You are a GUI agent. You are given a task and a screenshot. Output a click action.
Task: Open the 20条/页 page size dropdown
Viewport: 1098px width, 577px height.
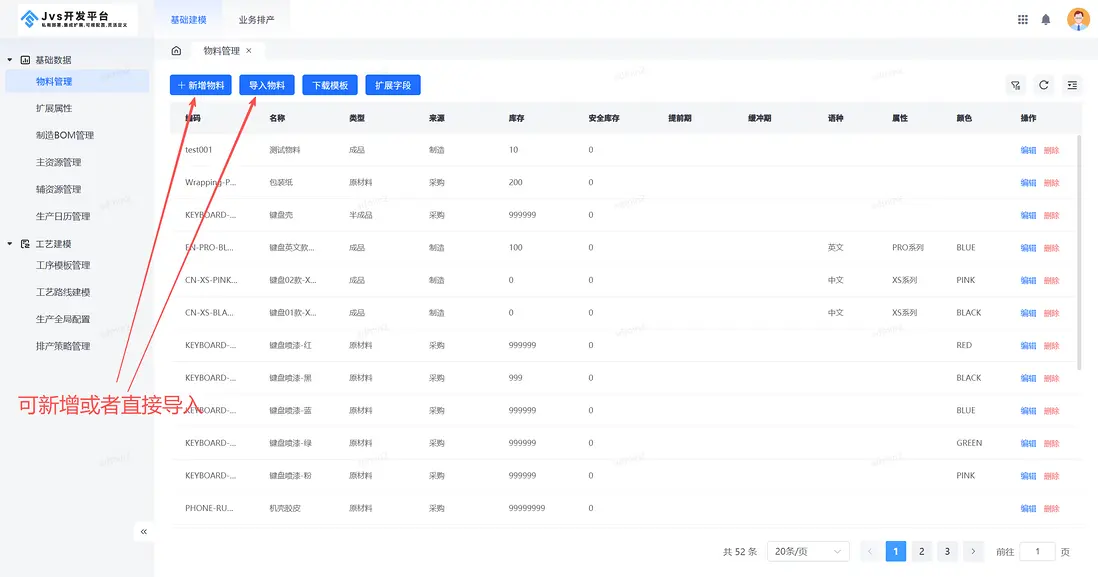click(x=808, y=552)
